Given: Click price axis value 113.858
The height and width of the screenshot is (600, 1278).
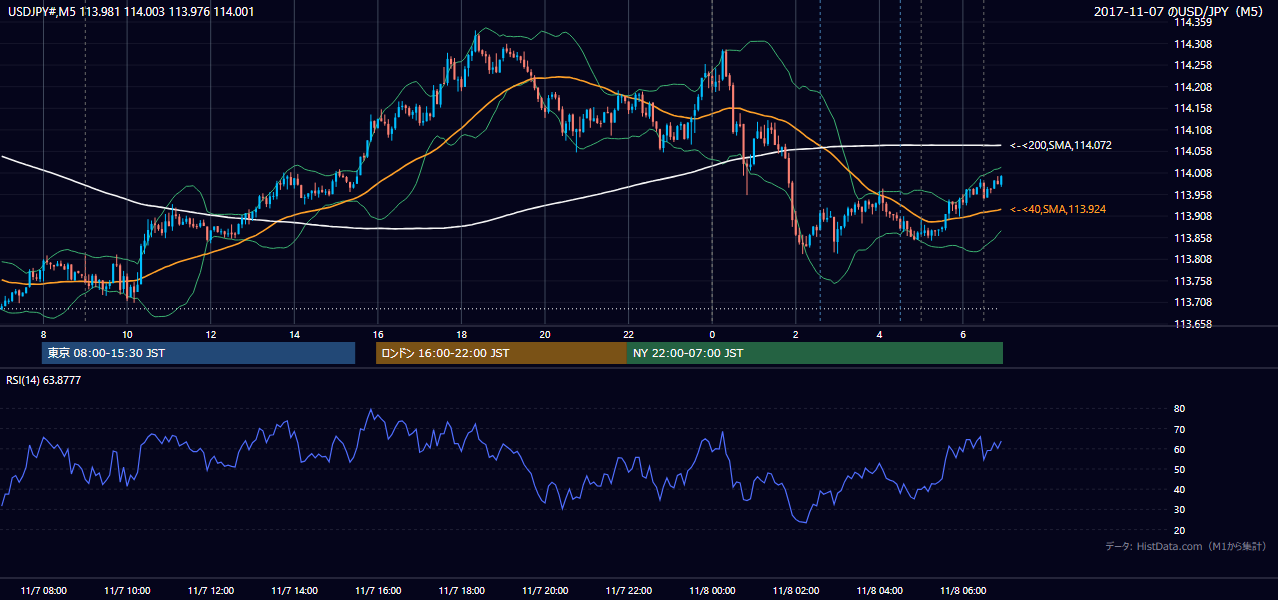Looking at the screenshot, I should [1194, 238].
